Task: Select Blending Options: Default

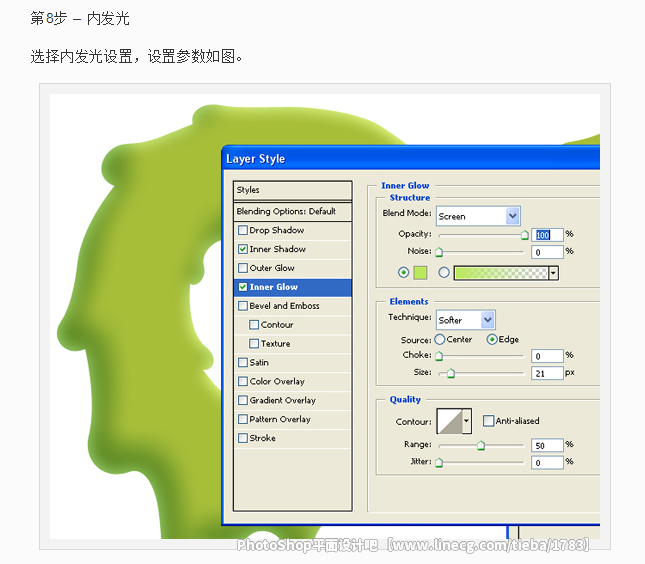Action: (x=292, y=211)
